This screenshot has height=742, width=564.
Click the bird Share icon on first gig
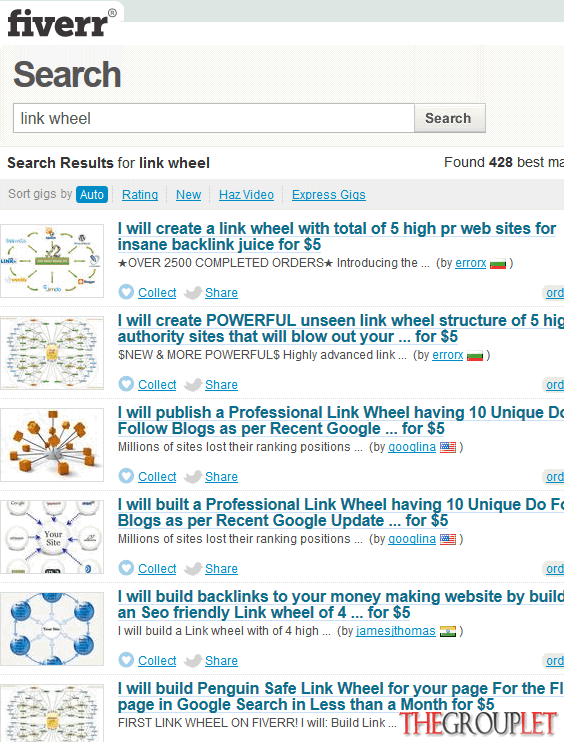point(193,293)
